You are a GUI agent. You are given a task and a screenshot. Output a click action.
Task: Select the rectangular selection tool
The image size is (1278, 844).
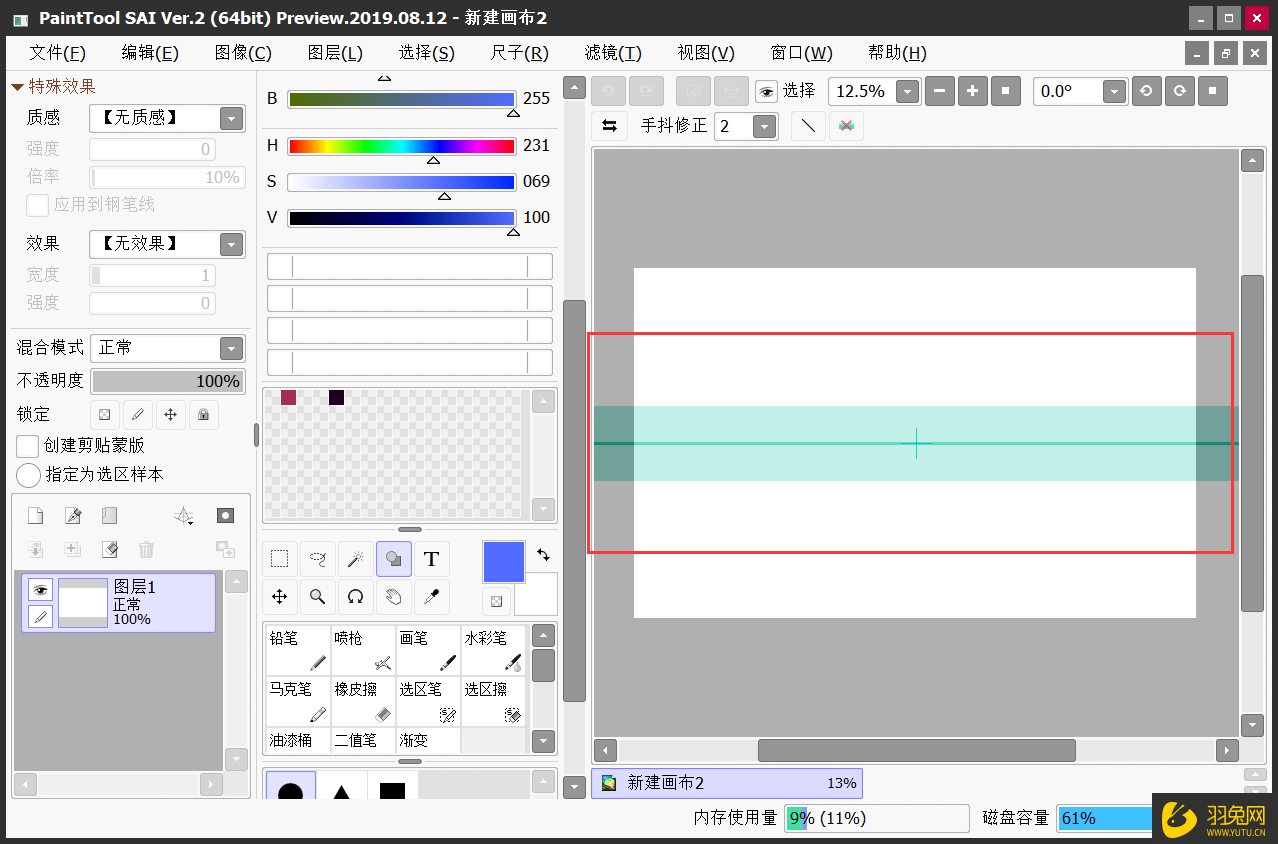(280, 559)
